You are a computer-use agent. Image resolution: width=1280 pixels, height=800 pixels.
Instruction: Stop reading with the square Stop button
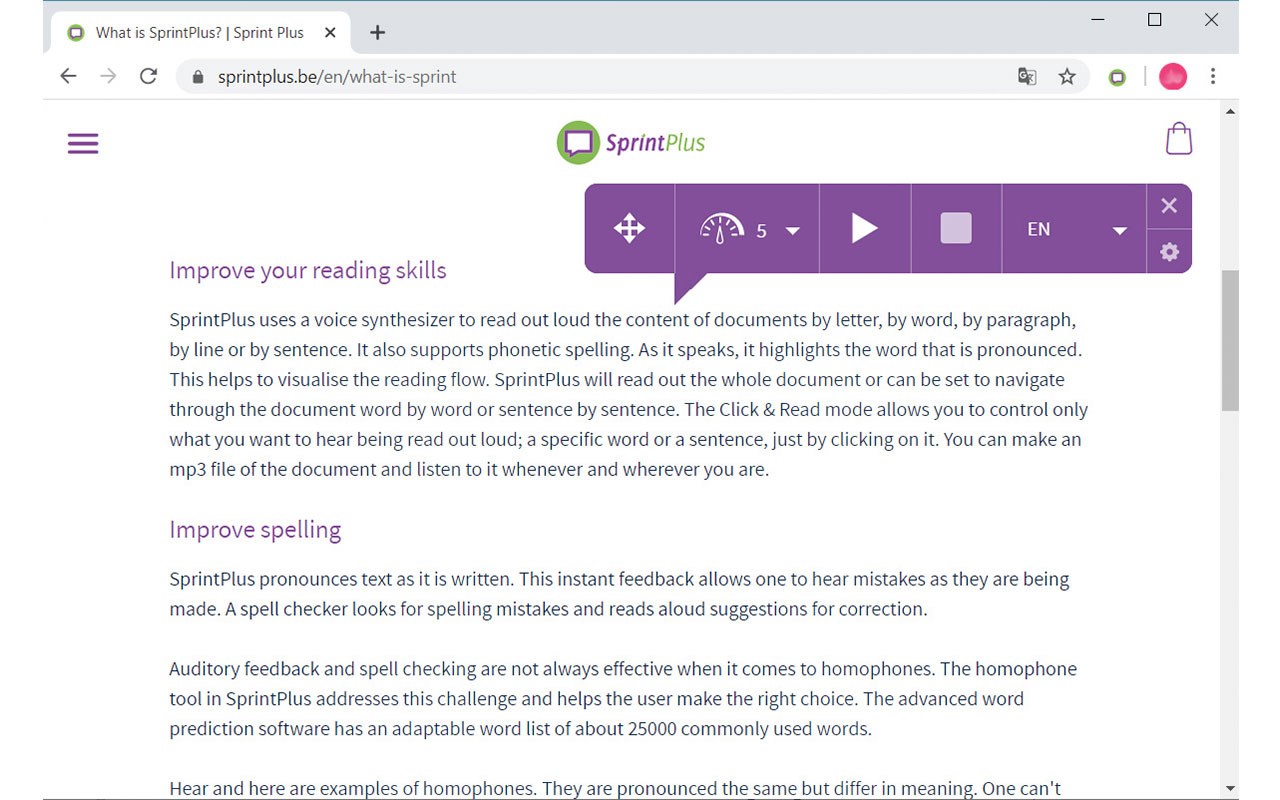pyautogui.click(x=956, y=228)
